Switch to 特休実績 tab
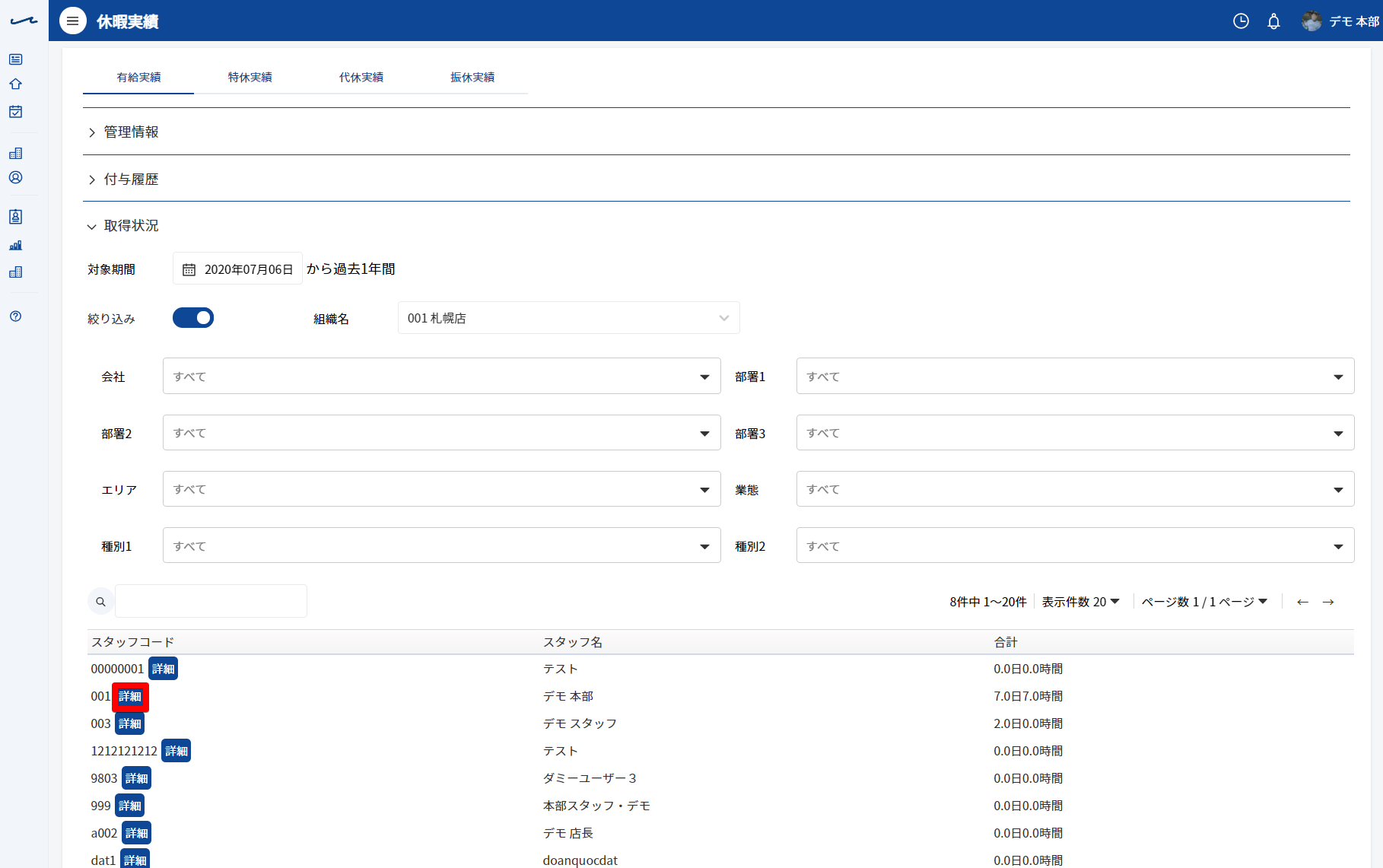1383x868 pixels. pyautogui.click(x=250, y=77)
